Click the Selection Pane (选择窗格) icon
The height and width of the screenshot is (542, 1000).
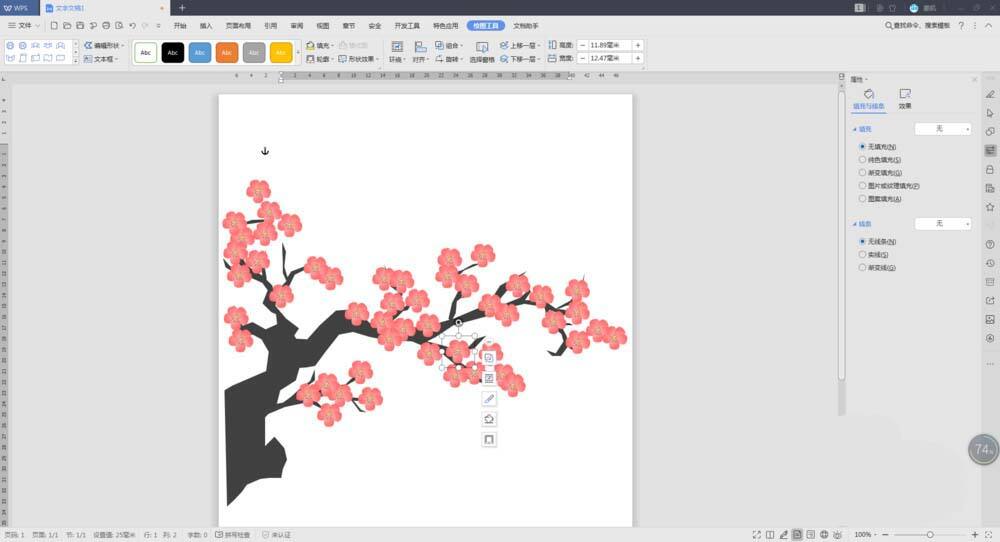coord(482,47)
